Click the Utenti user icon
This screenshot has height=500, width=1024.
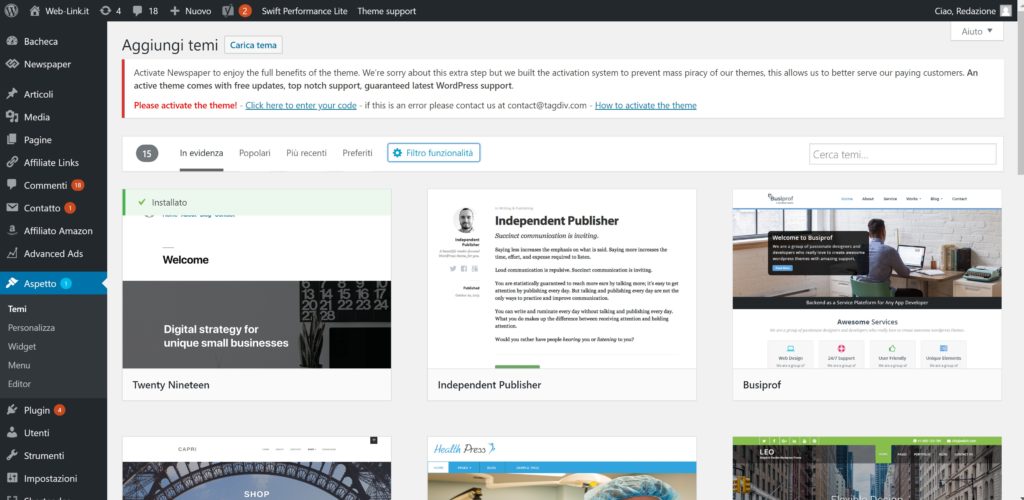12,433
